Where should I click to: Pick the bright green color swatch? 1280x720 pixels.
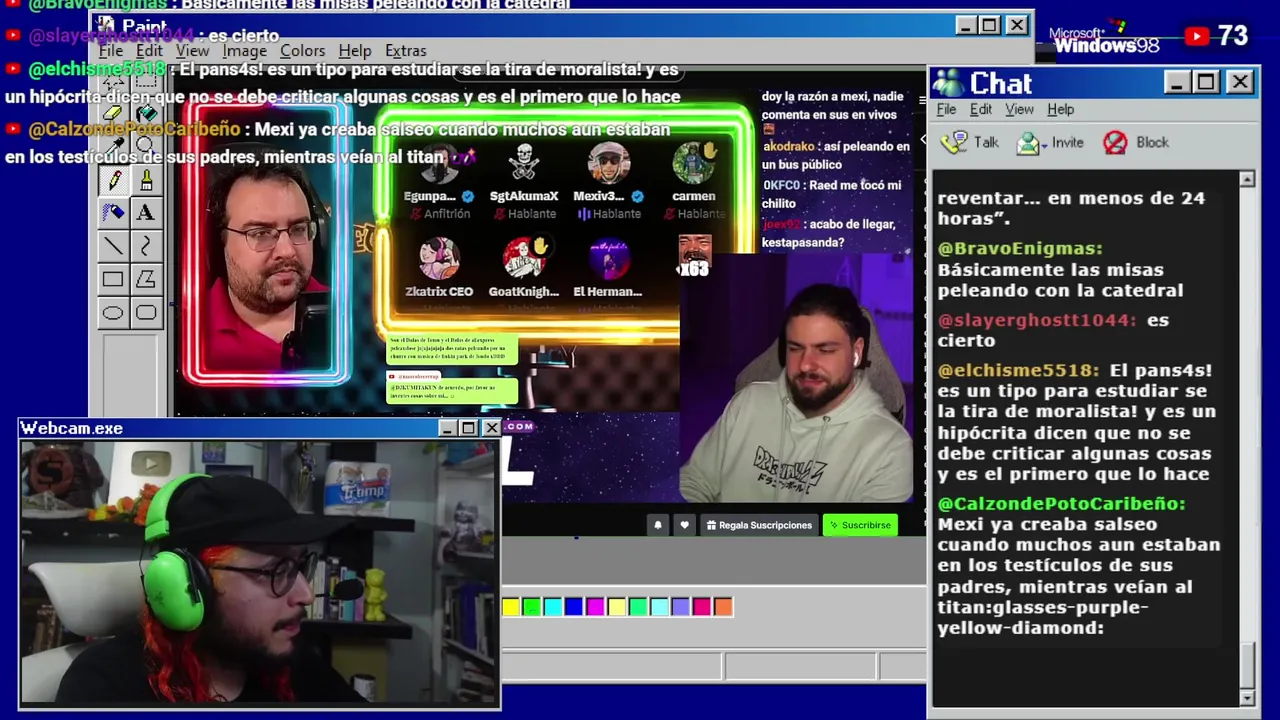[532, 607]
